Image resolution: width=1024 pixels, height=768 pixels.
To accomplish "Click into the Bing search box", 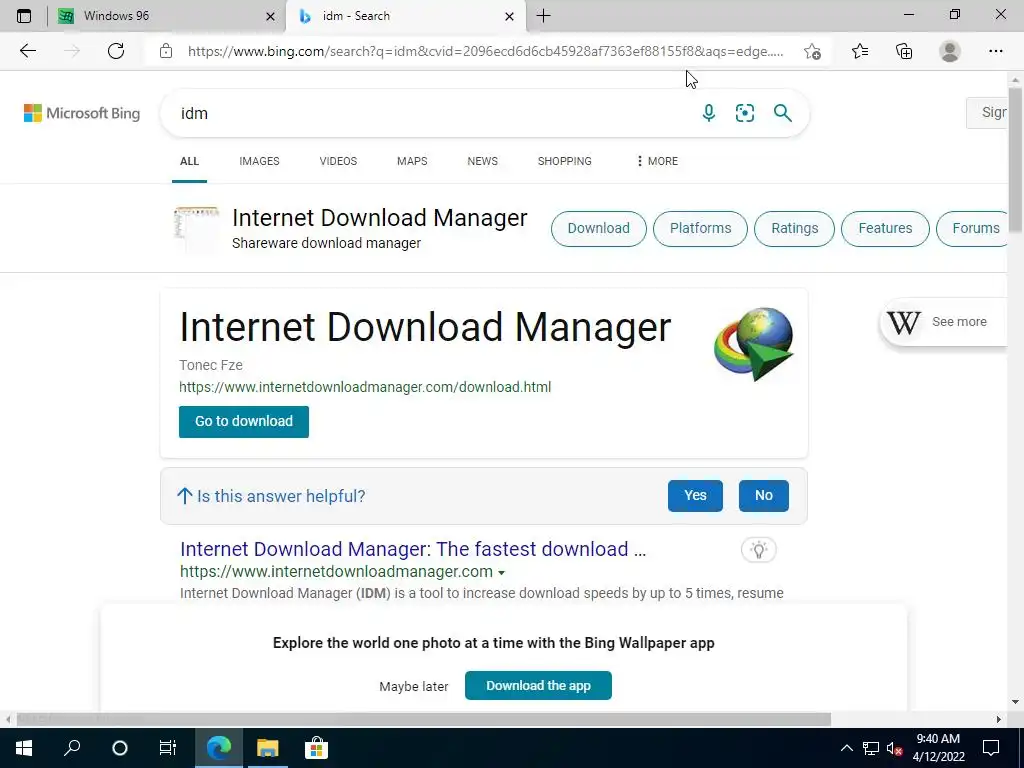I will 431,113.
